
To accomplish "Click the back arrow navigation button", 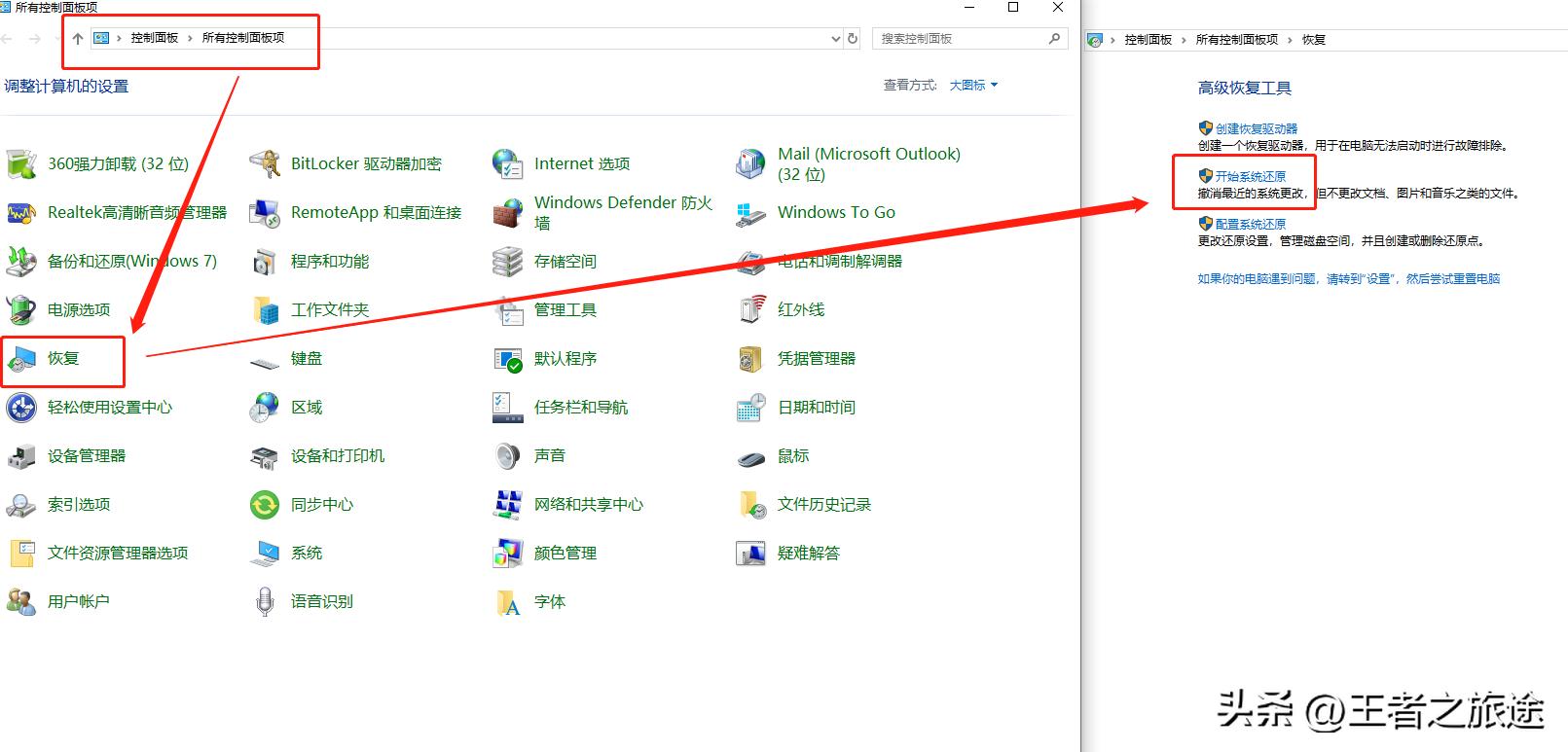I will [x=7, y=39].
